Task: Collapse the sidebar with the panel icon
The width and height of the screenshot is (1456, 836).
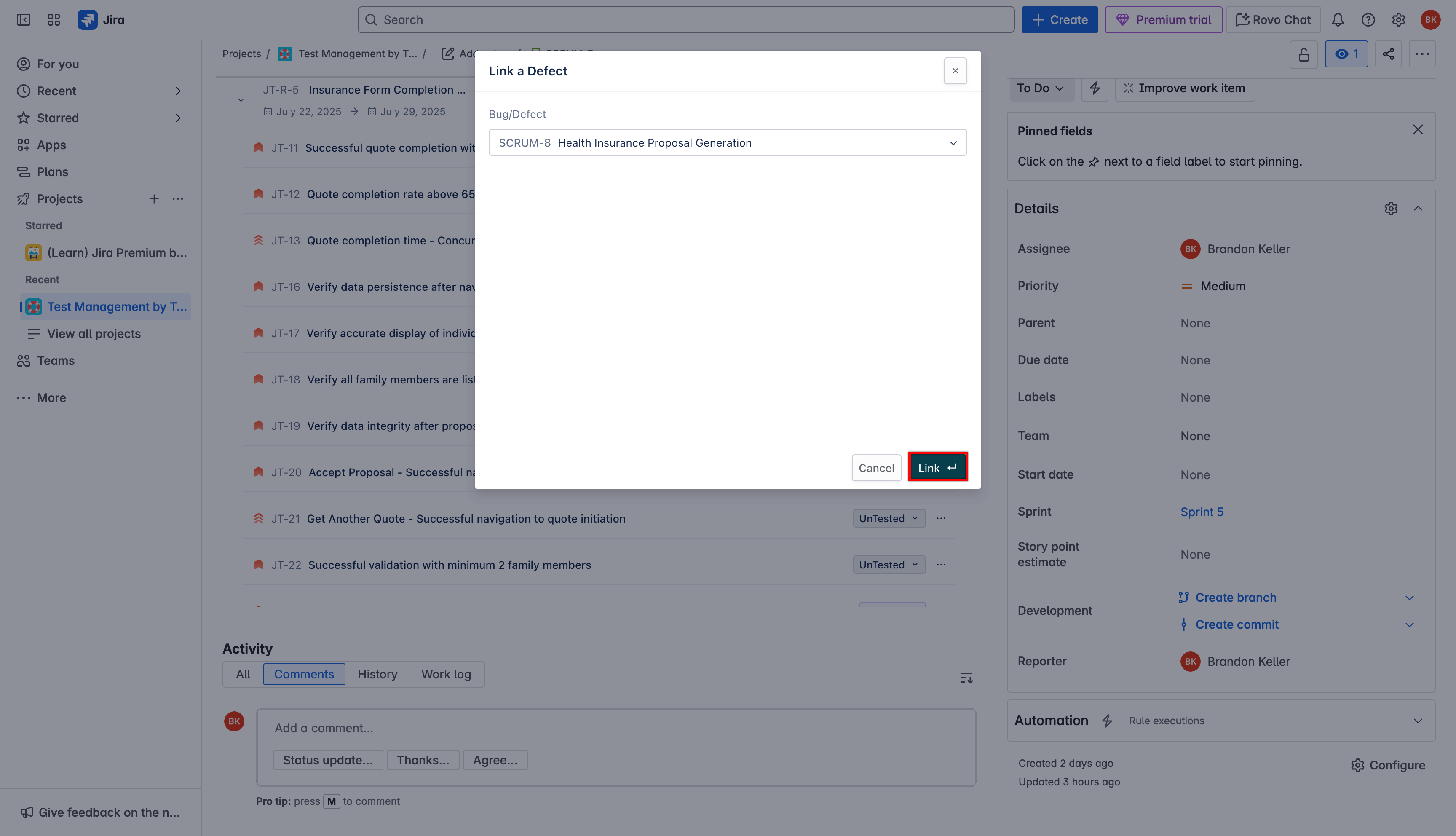Action: [24, 20]
